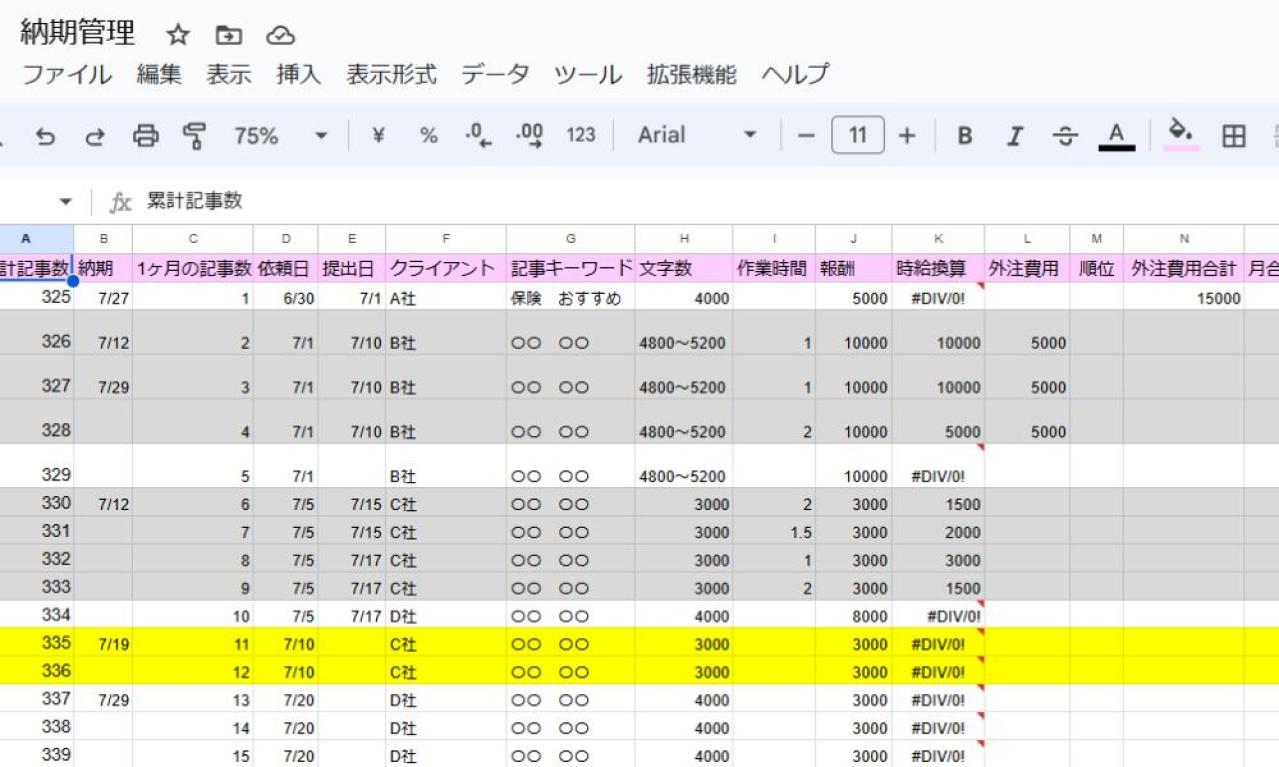This screenshot has height=767, width=1279.
Task: Select the paint format tool
Action: 195,135
